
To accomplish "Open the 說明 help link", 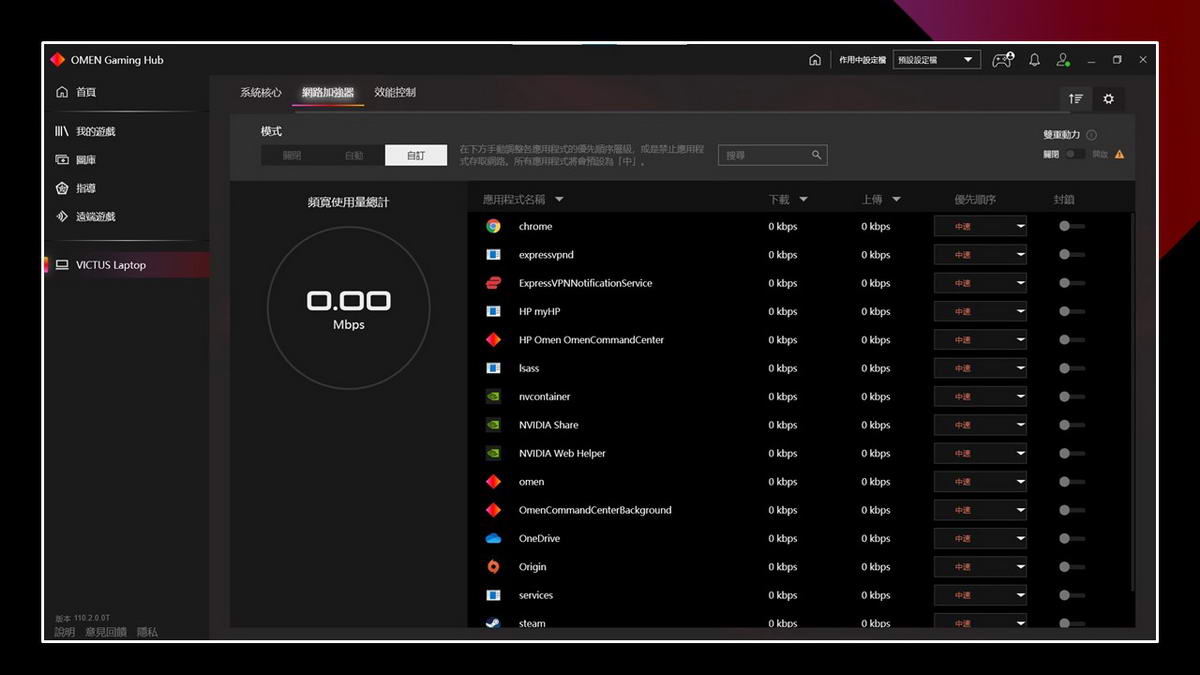I will pyautogui.click(x=65, y=632).
